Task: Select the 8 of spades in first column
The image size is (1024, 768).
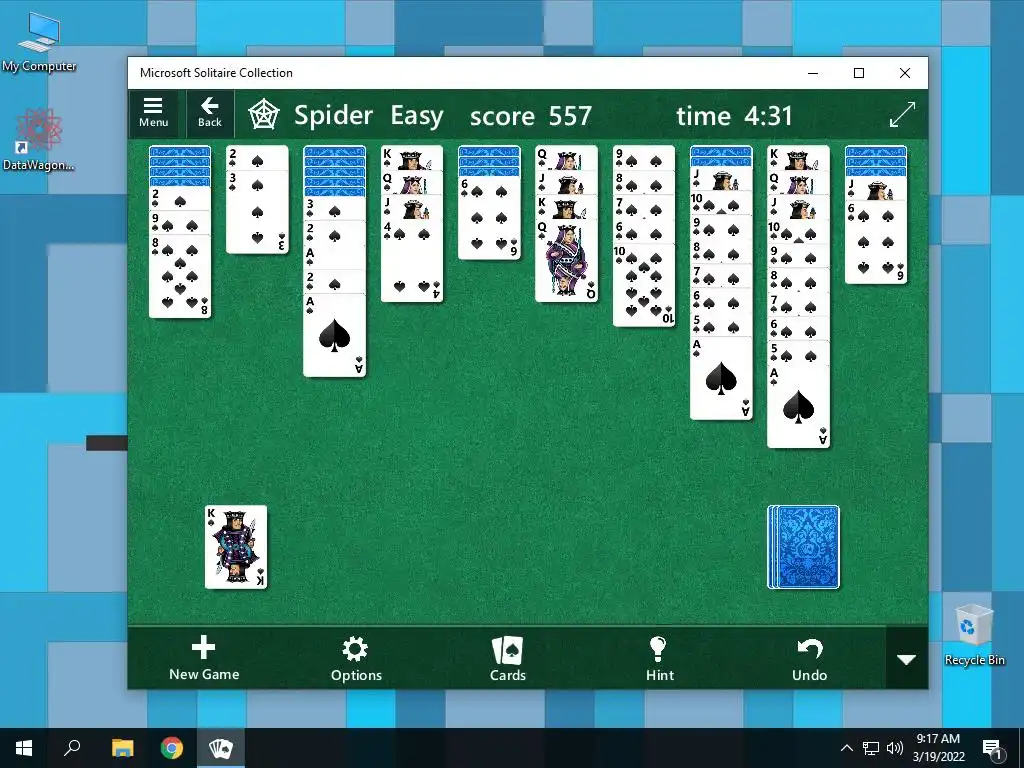Action: [180, 276]
